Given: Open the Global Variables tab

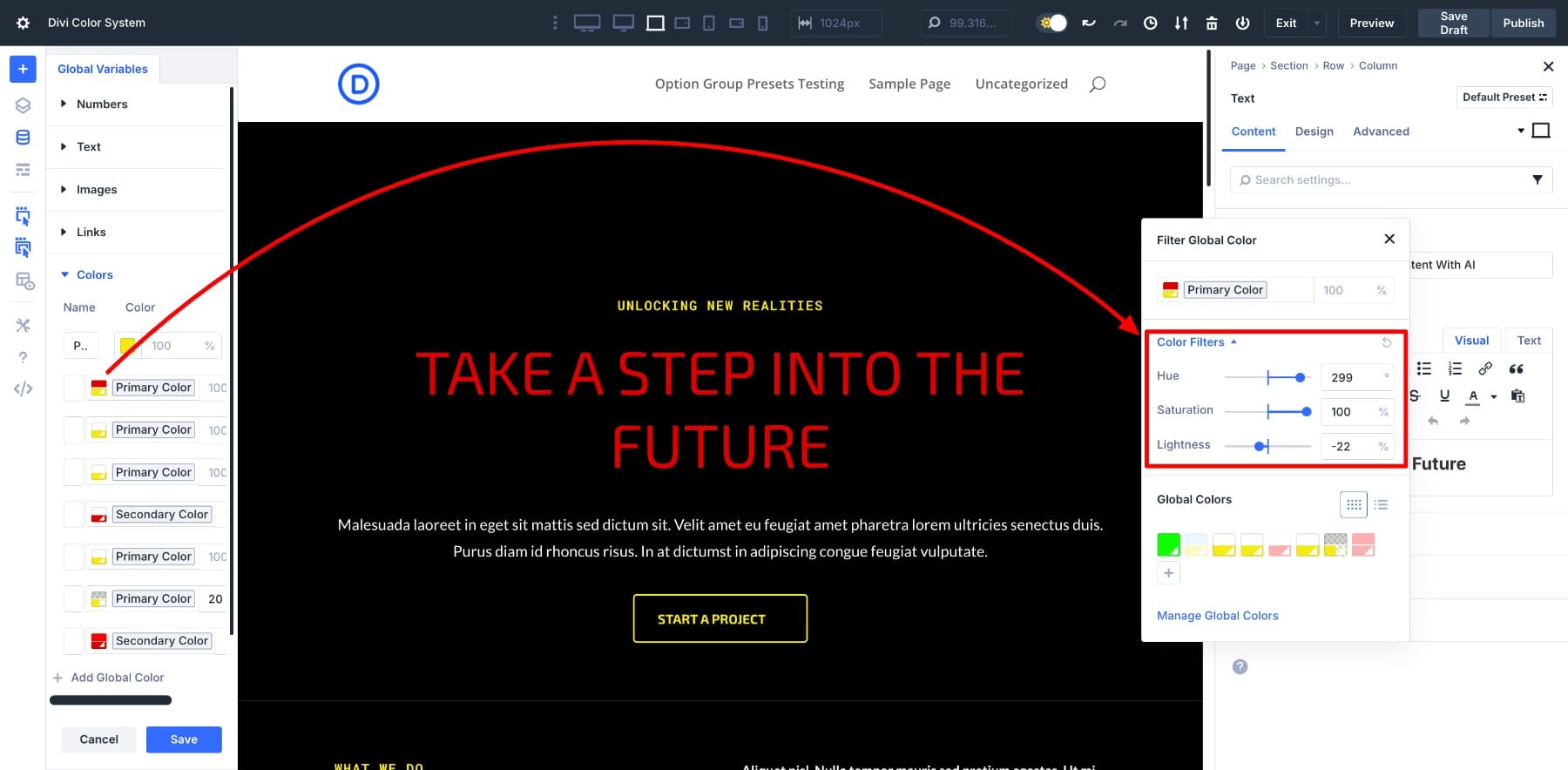Looking at the screenshot, I should (103, 69).
